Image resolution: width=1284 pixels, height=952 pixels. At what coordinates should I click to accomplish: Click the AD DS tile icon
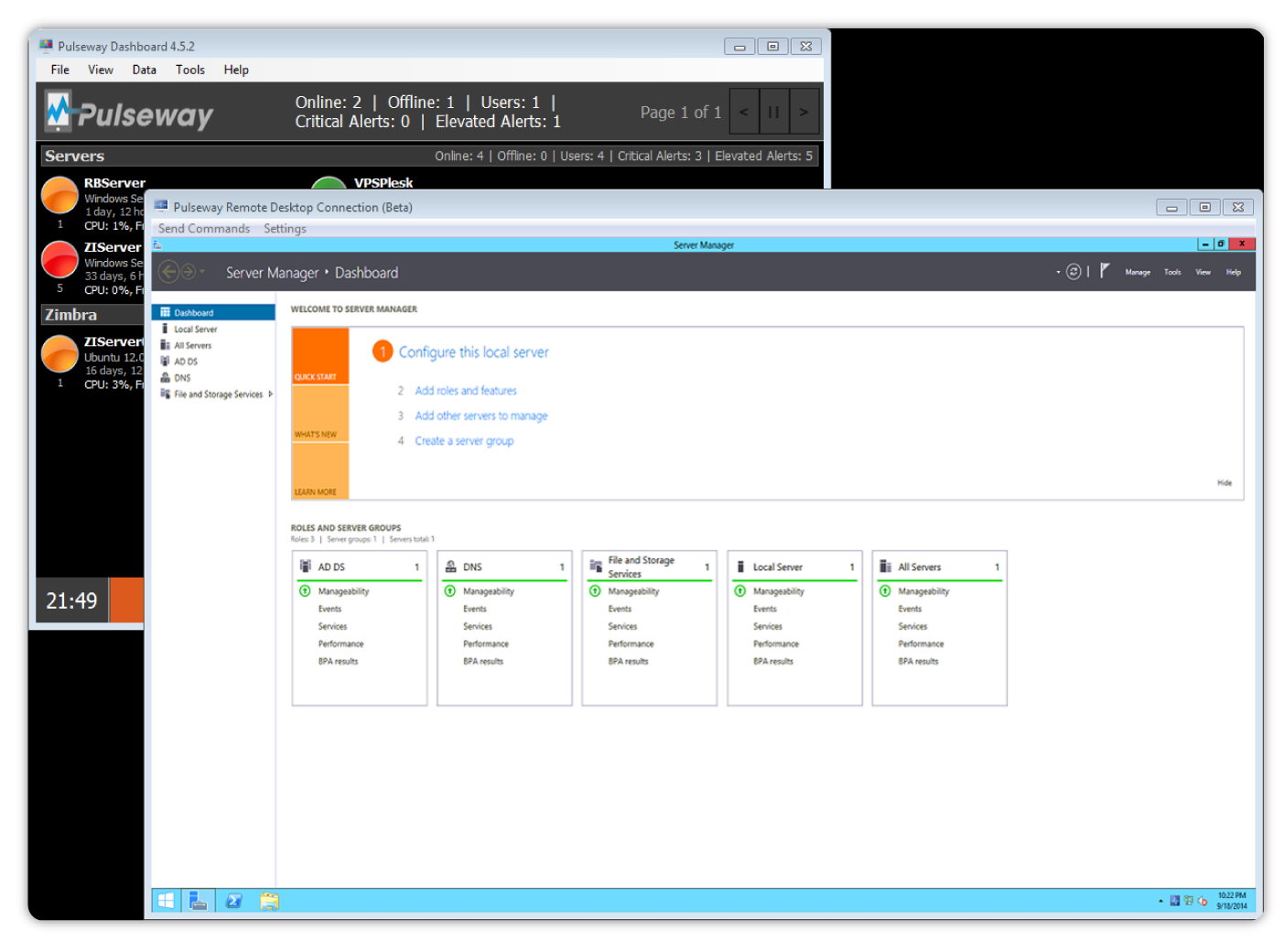pos(306,567)
